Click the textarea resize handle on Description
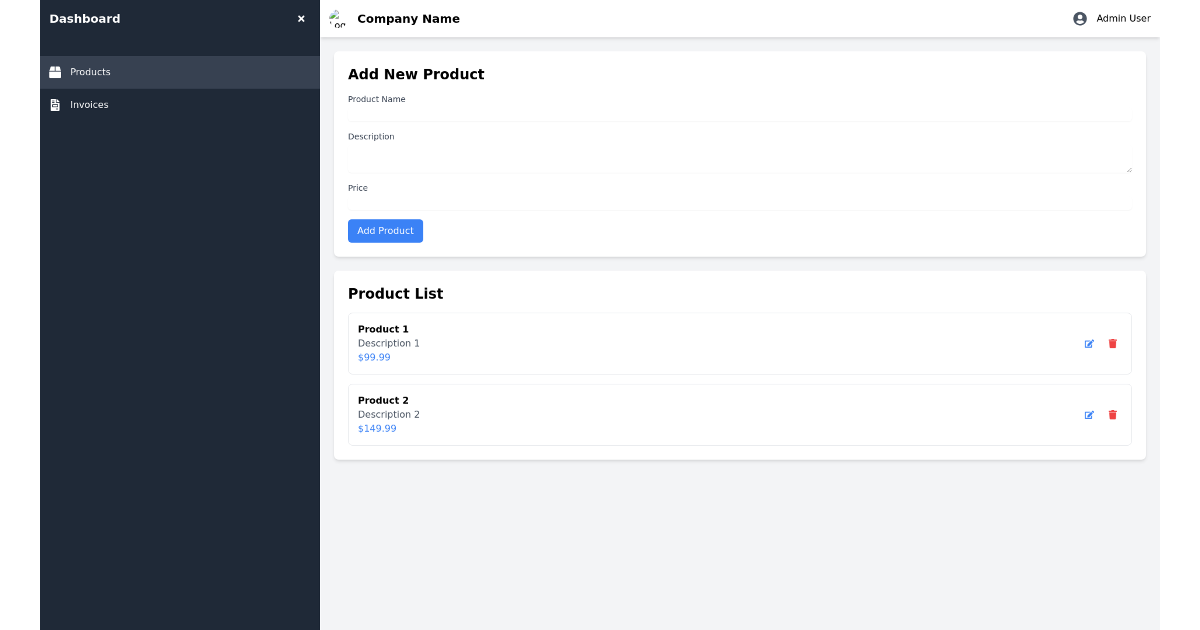 (1129, 168)
